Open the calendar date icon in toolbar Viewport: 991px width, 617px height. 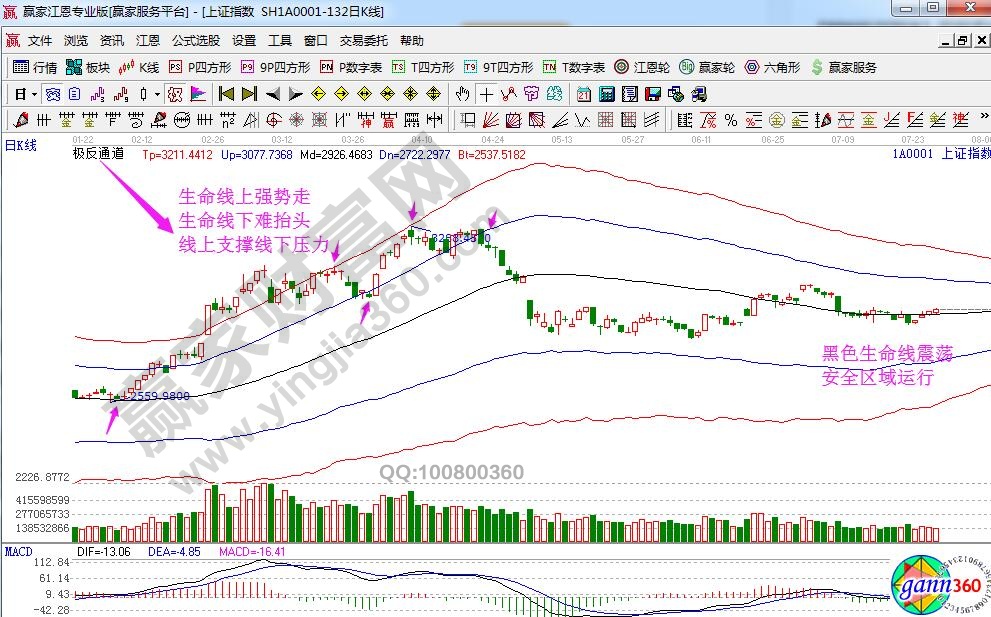(x=584, y=94)
